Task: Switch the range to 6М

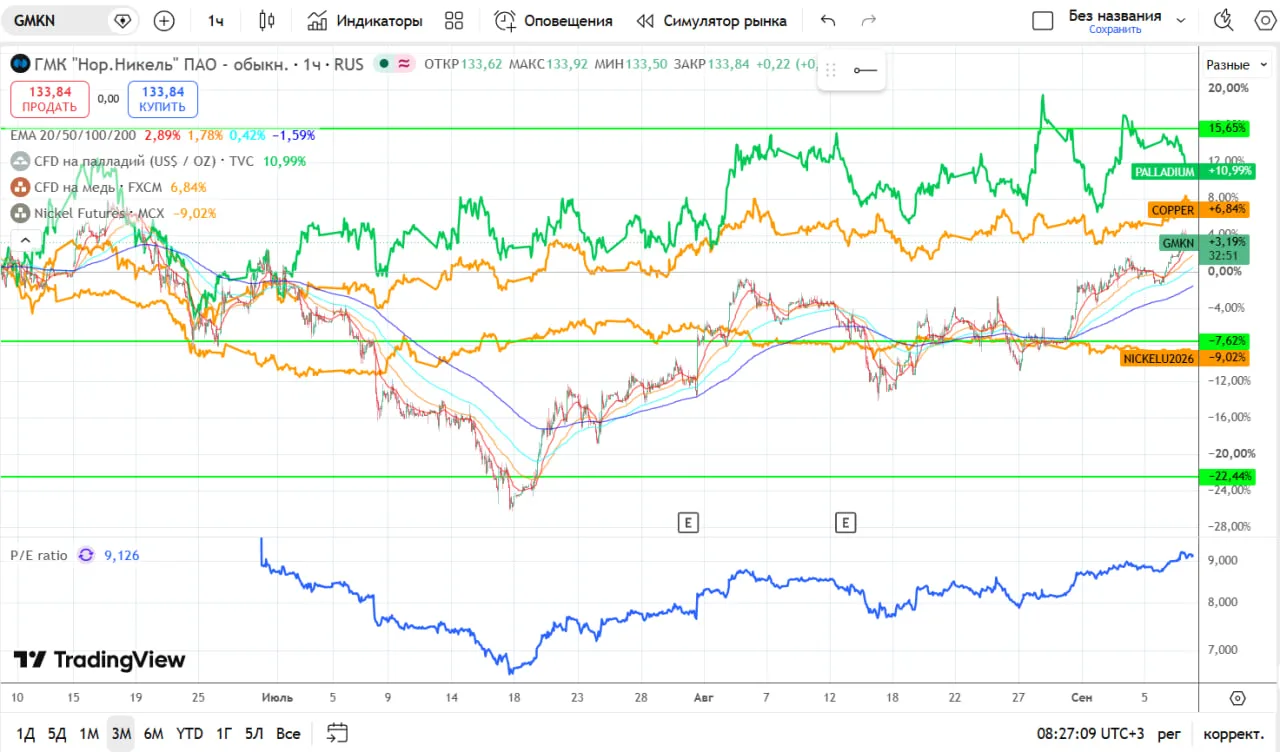Action: [153, 734]
